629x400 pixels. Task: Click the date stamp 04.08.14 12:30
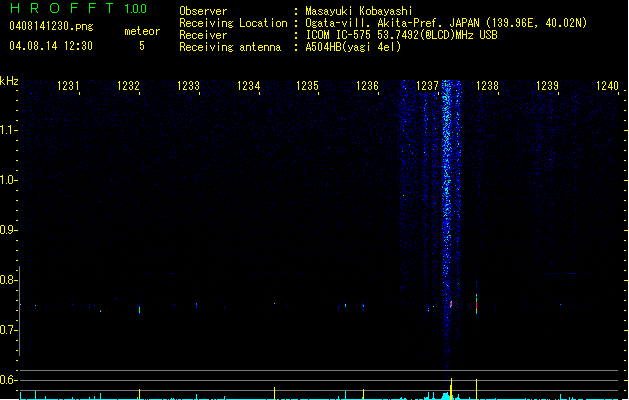51,46
